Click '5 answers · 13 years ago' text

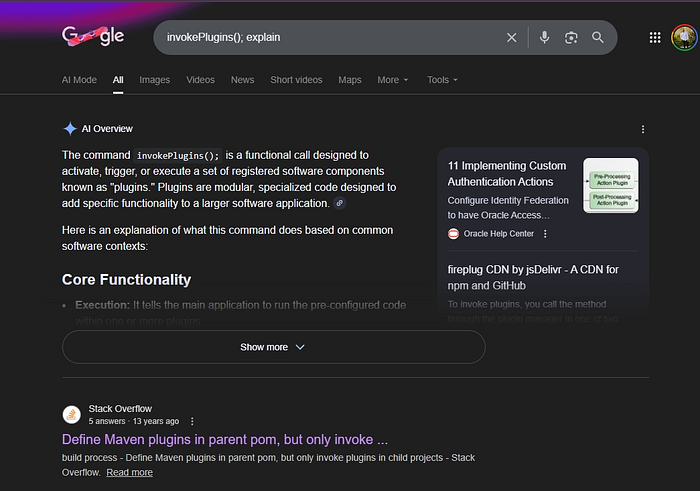pyautogui.click(x=133, y=421)
